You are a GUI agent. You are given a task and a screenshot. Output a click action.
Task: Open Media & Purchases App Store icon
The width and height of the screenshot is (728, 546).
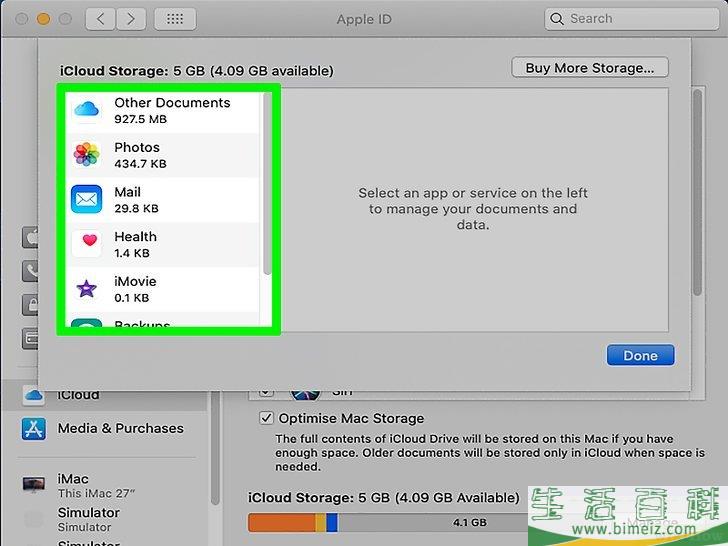coord(33,429)
